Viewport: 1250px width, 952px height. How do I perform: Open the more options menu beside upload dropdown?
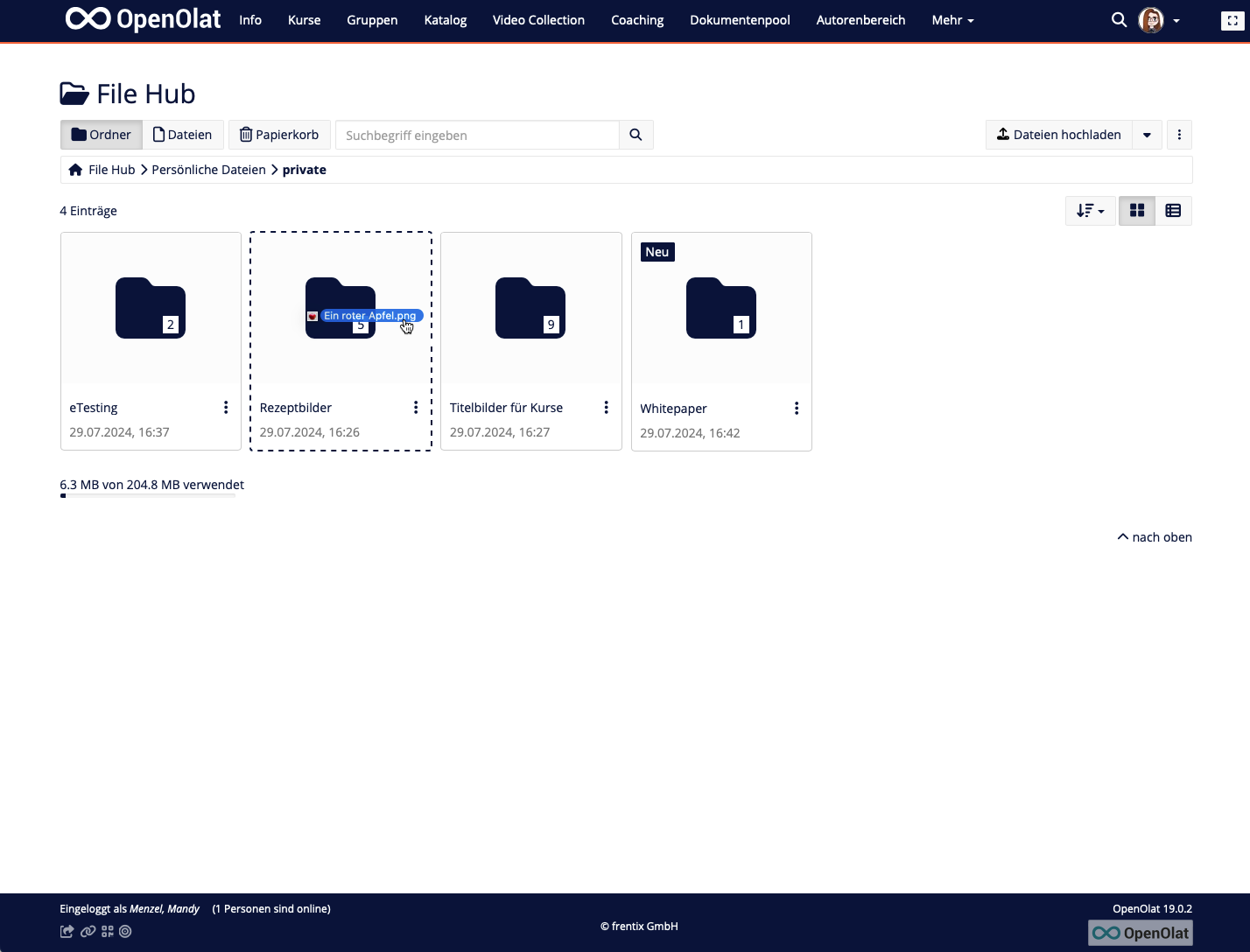1179,135
